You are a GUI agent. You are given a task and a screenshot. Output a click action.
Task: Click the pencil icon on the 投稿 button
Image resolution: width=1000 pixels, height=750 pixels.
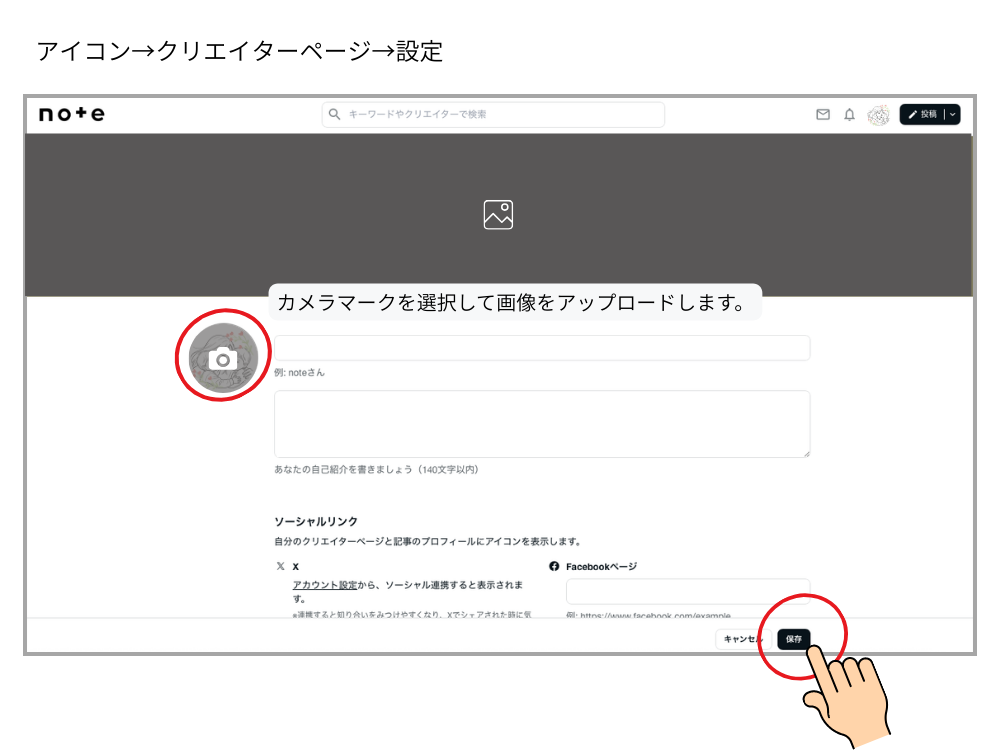click(x=914, y=114)
